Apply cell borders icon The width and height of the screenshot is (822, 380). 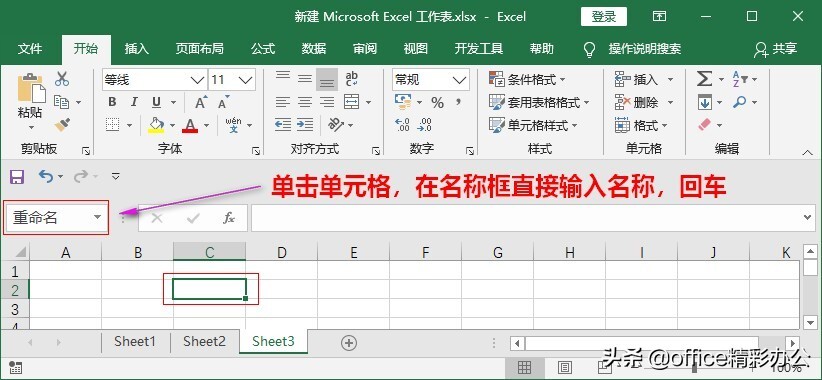[x=112, y=125]
